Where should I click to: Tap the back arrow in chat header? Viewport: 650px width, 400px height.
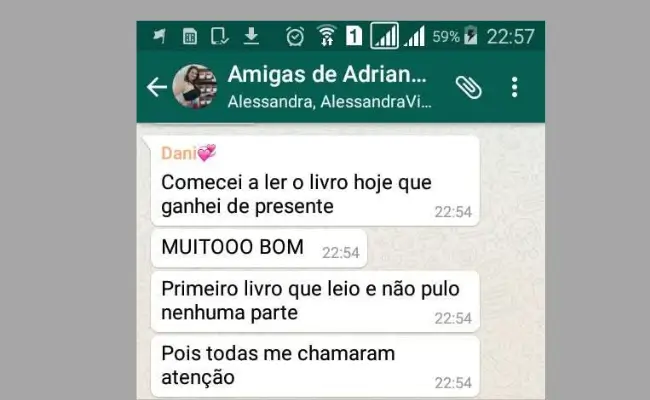(x=157, y=87)
